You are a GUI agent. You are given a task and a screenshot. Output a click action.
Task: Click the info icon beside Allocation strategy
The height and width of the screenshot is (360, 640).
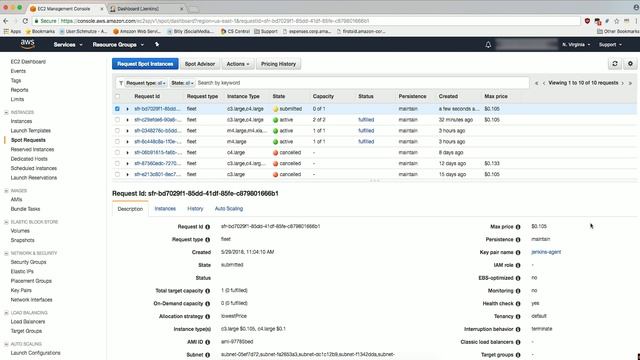pos(207,317)
